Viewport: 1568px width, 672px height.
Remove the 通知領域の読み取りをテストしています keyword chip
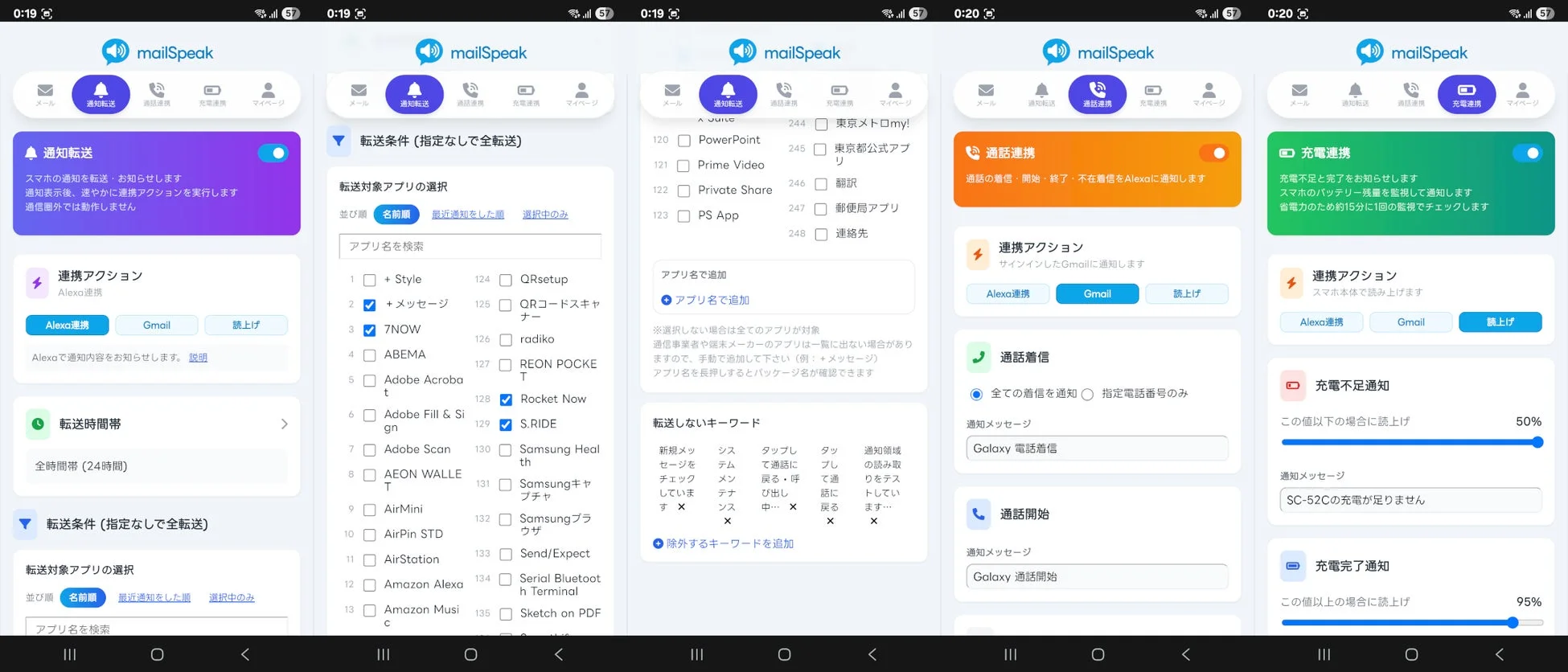coord(873,521)
